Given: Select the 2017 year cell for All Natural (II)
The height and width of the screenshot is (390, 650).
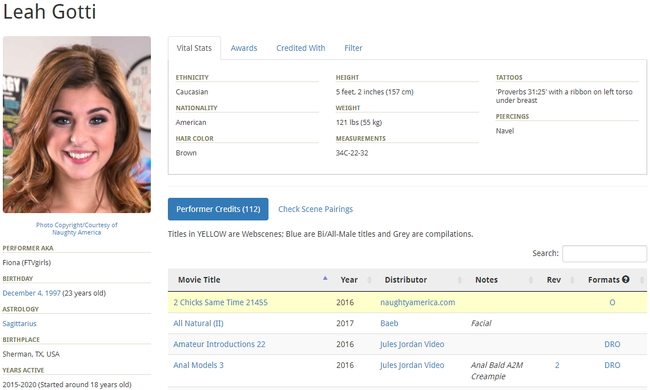Looking at the screenshot, I should [x=345, y=323].
